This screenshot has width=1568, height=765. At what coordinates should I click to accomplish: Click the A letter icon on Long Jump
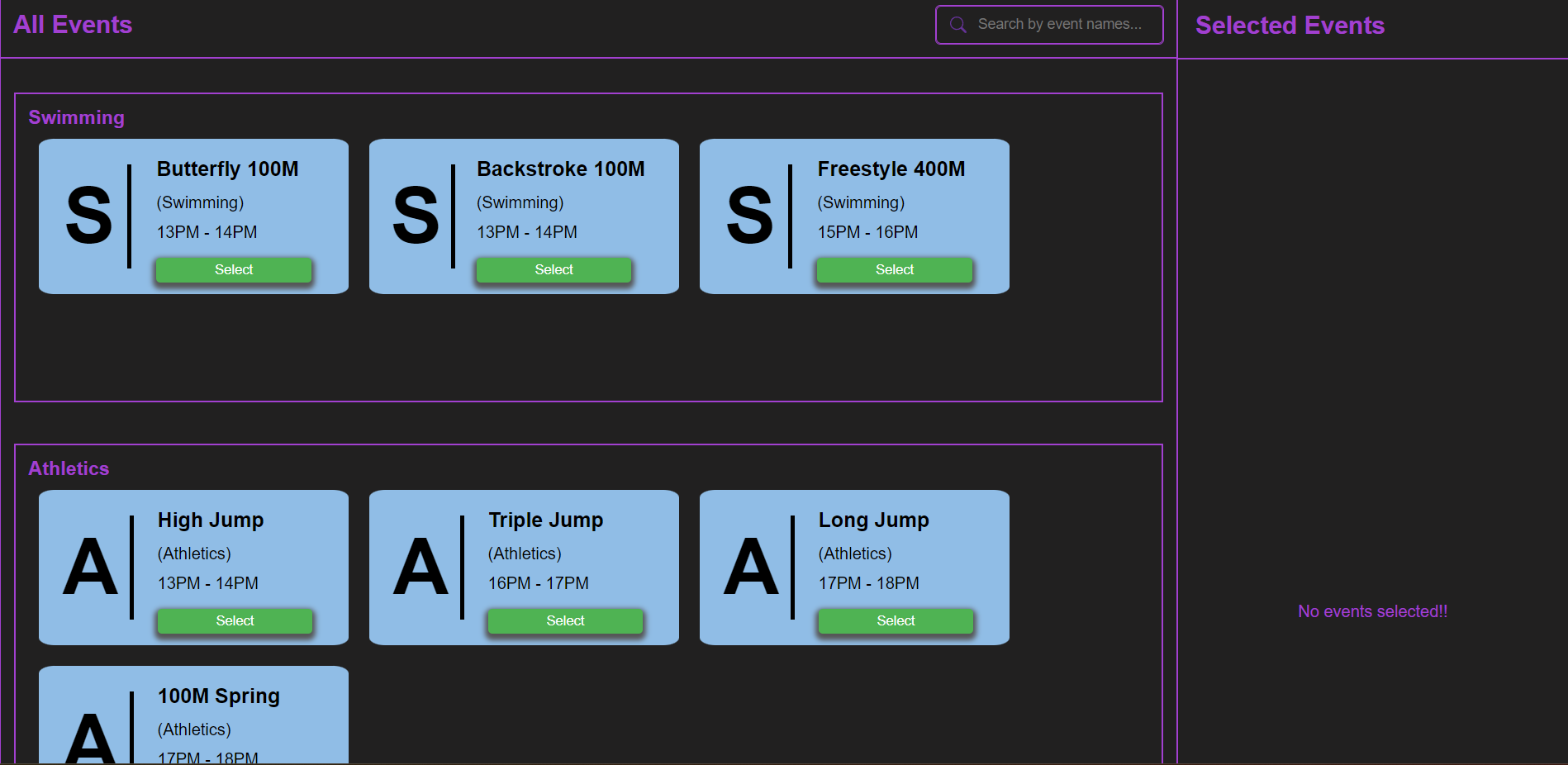point(751,567)
